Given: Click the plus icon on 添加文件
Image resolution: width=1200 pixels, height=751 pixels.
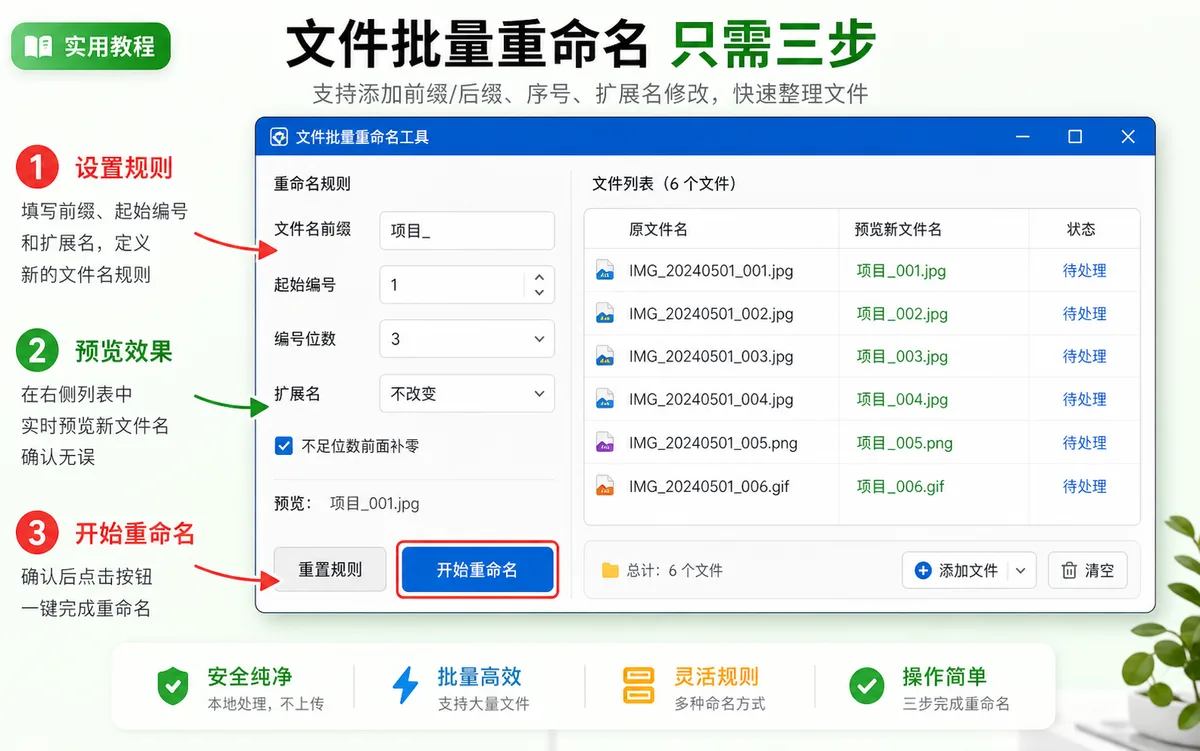Looking at the screenshot, I should tap(923, 571).
